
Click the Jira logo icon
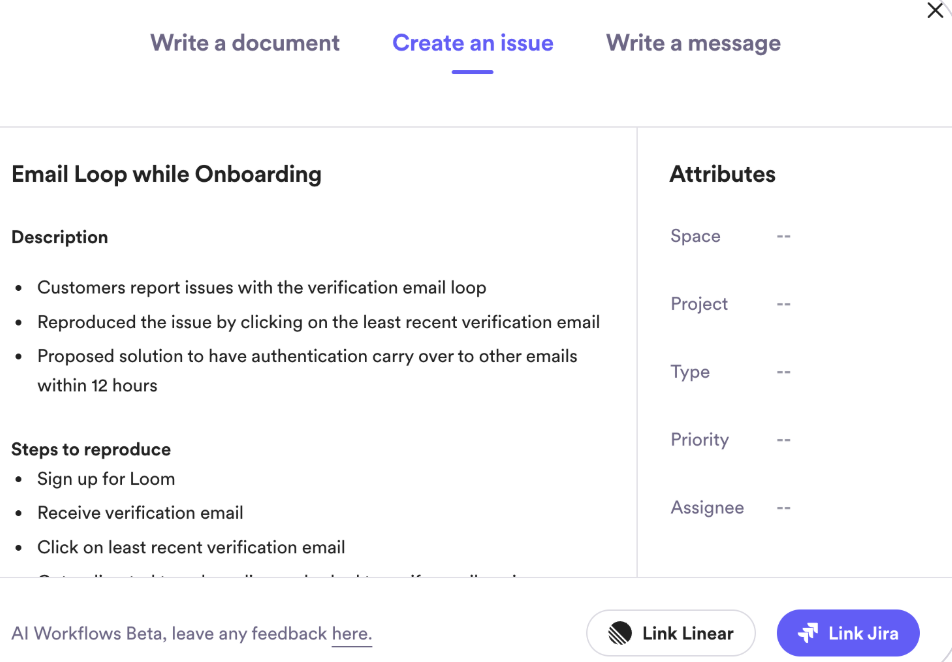(808, 633)
